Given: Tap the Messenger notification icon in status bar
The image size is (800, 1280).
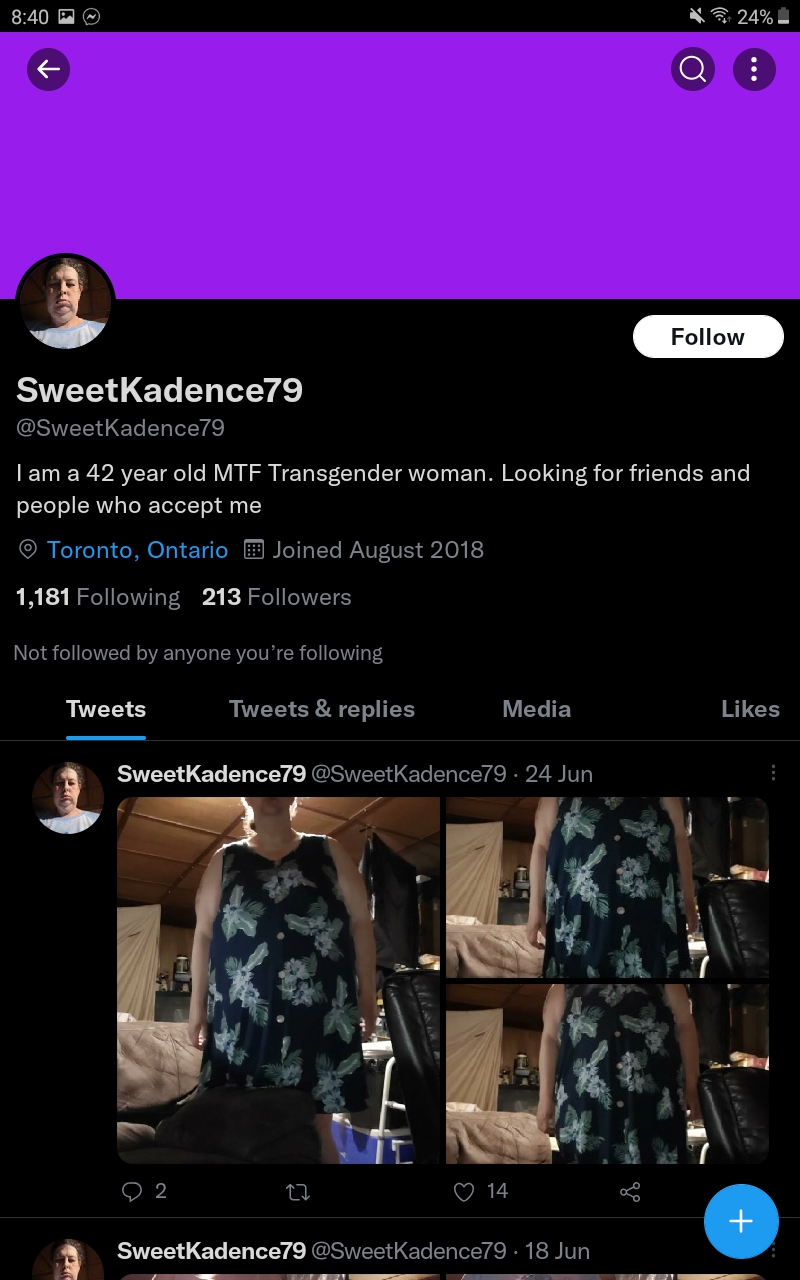Looking at the screenshot, I should pyautogui.click(x=91, y=16).
